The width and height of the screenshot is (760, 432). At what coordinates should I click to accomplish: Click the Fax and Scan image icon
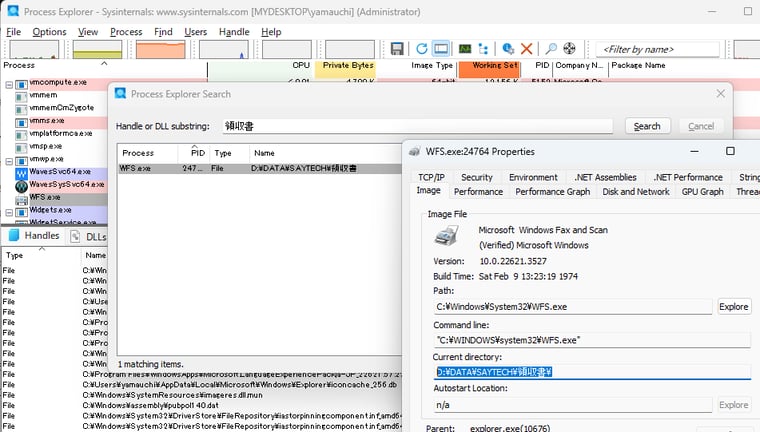(446, 236)
